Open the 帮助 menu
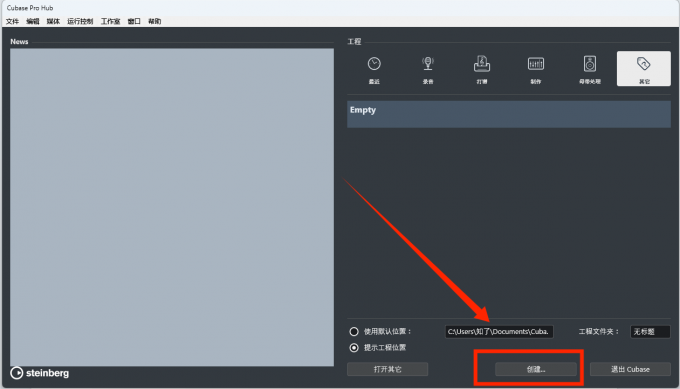Image resolution: width=680 pixels, height=389 pixels. pyautogui.click(x=154, y=21)
